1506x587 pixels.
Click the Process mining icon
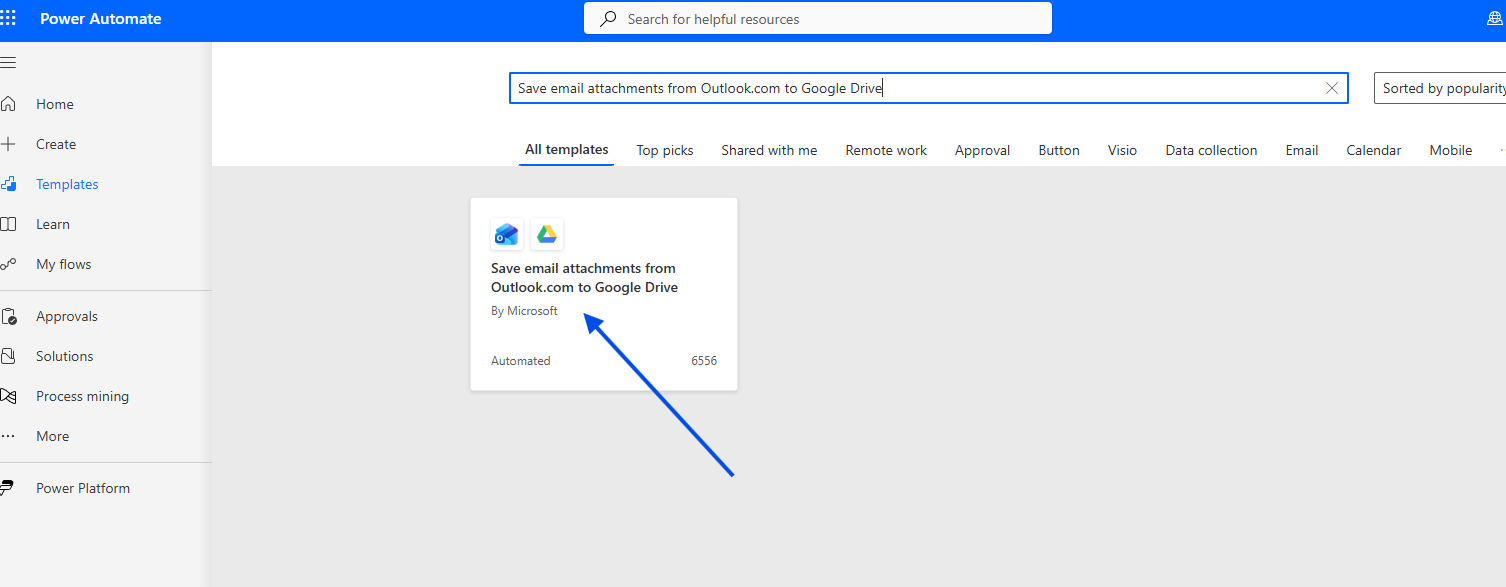8,396
